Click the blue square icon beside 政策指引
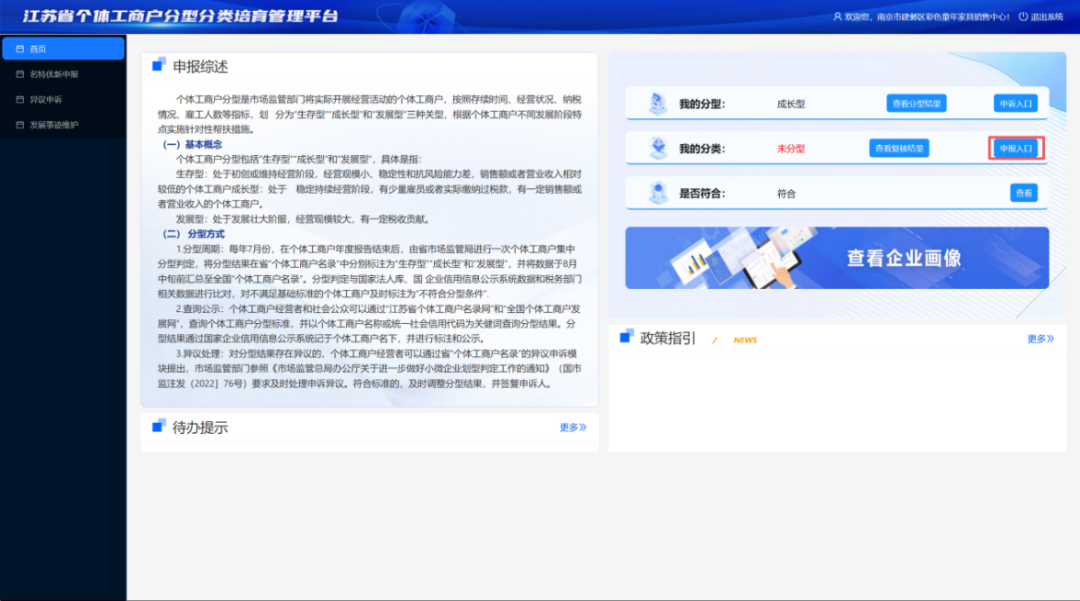Image resolution: width=1080 pixels, height=601 pixels. point(626,337)
